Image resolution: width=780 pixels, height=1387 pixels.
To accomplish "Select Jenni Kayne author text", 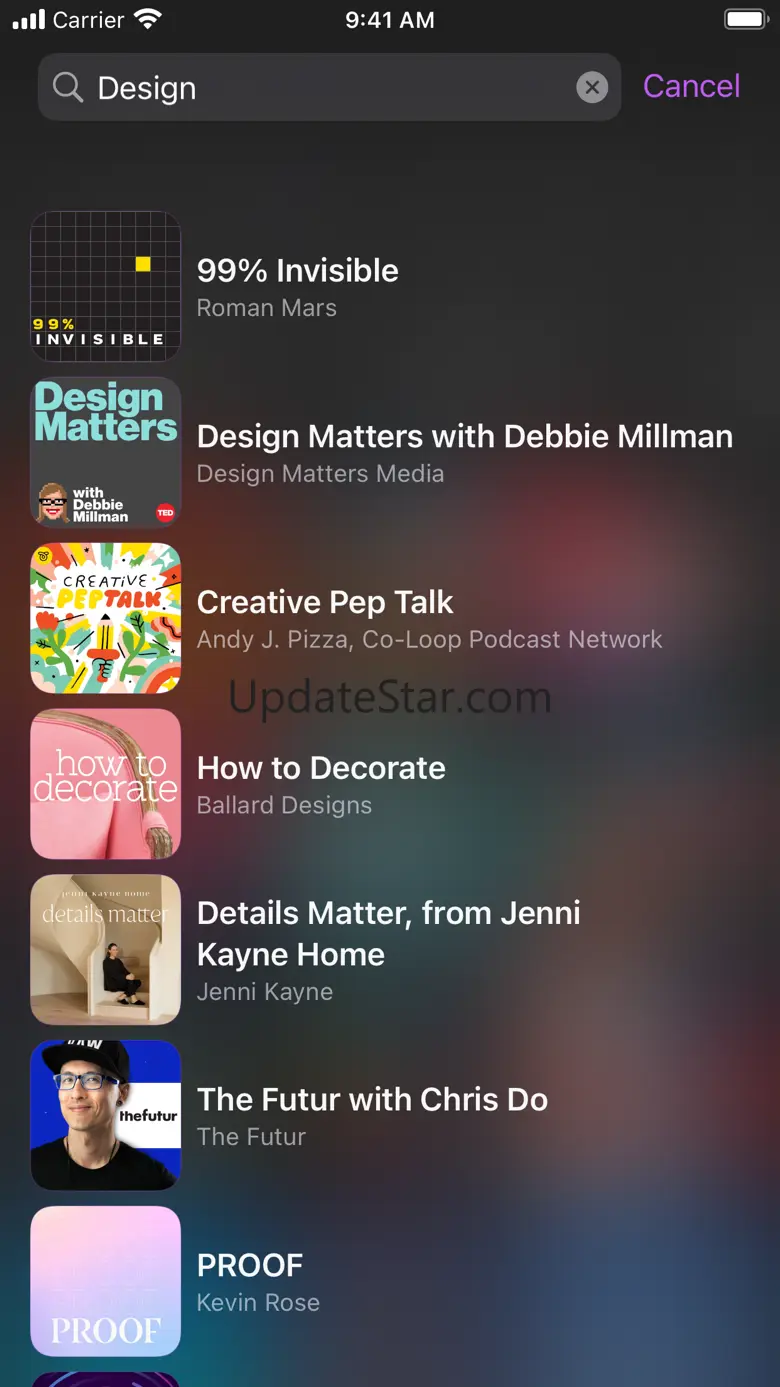I will (265, 992).
